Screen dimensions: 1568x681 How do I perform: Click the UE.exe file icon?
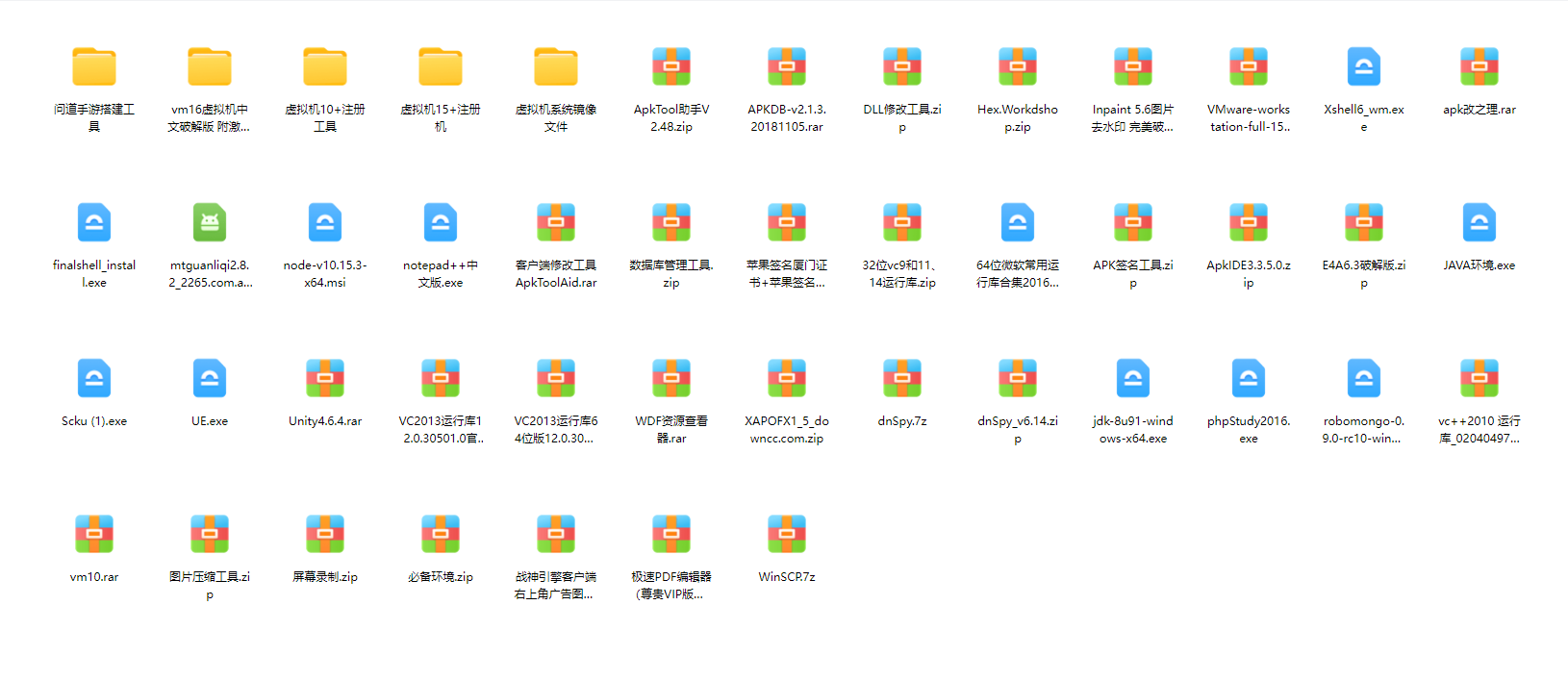[x=210, y=379]
